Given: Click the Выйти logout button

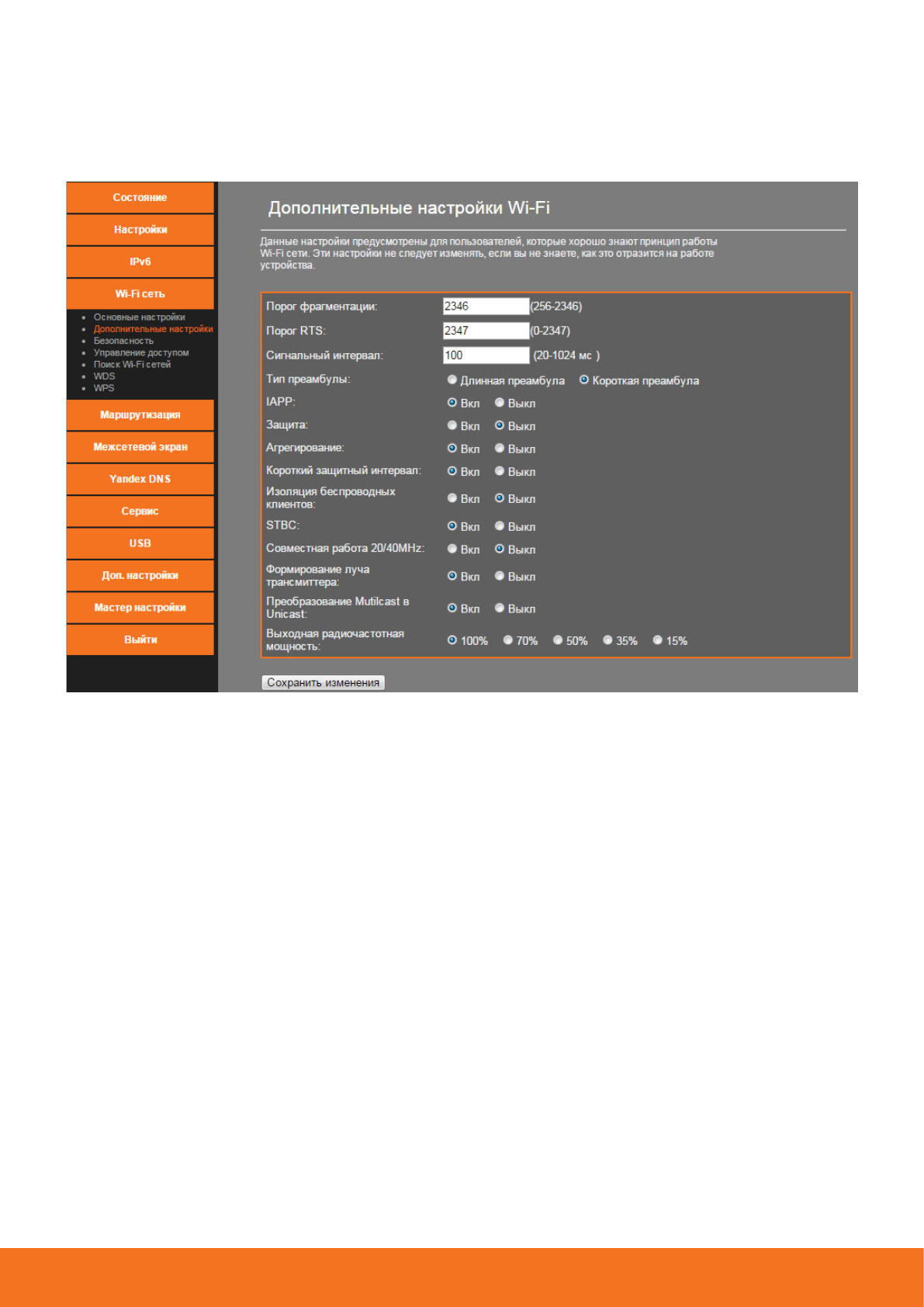Looking at the screenshot, I should 140,640.
